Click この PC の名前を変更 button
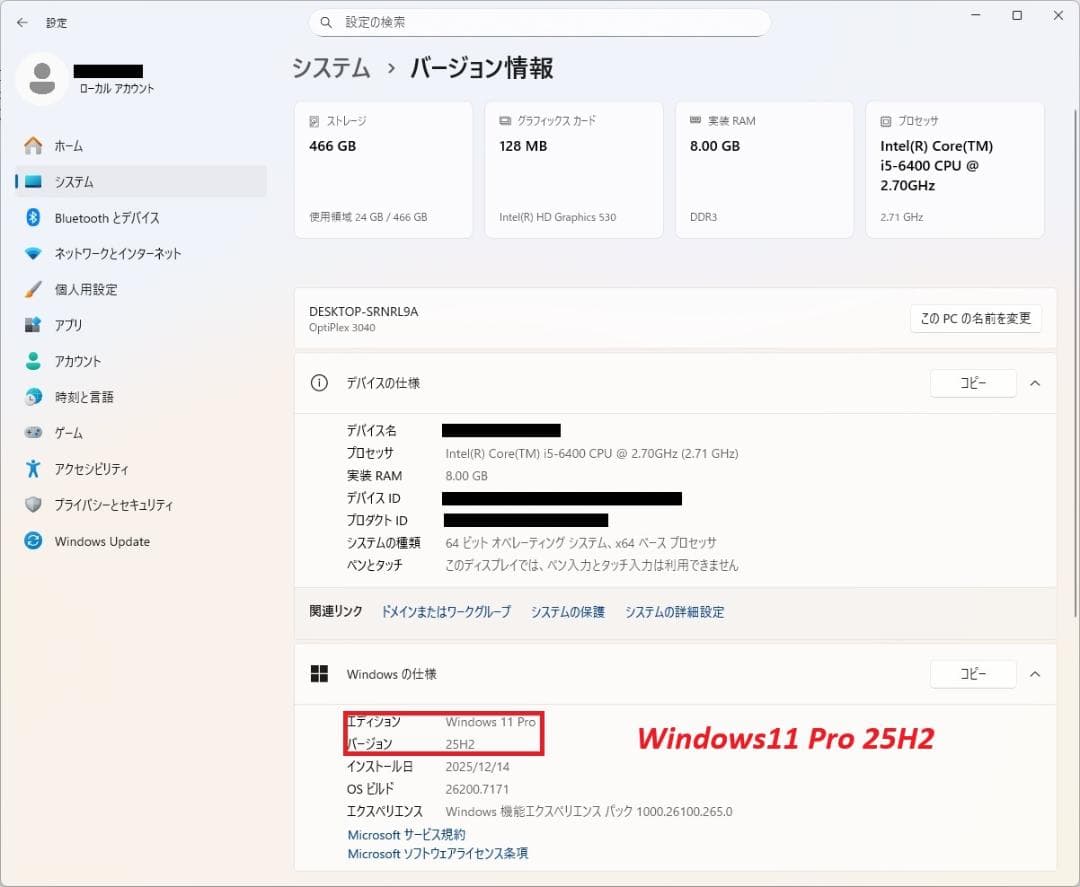 pyautogui.click(x=975, y=318)
